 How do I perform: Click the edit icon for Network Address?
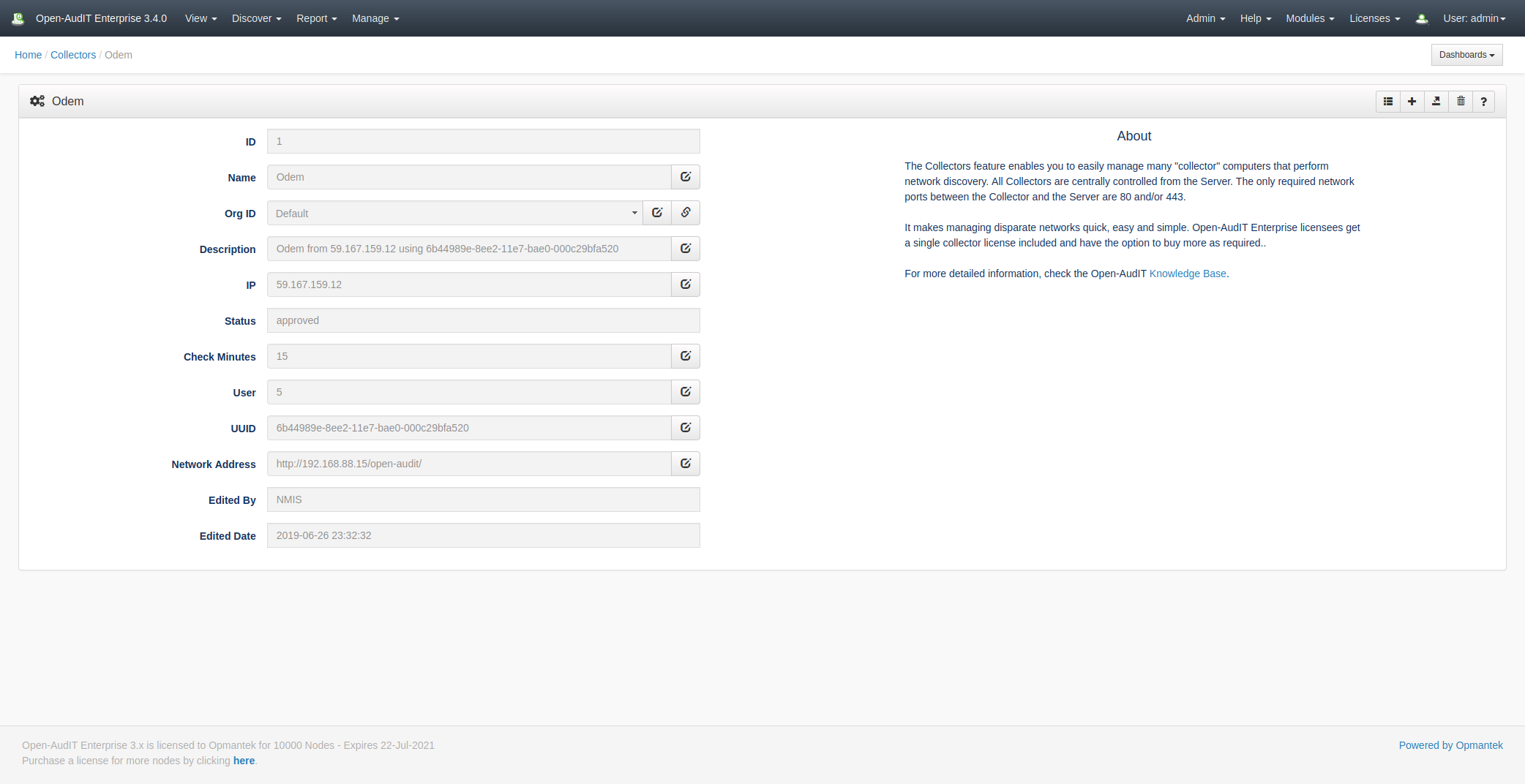pyautogui.click(x=686, y=464)
